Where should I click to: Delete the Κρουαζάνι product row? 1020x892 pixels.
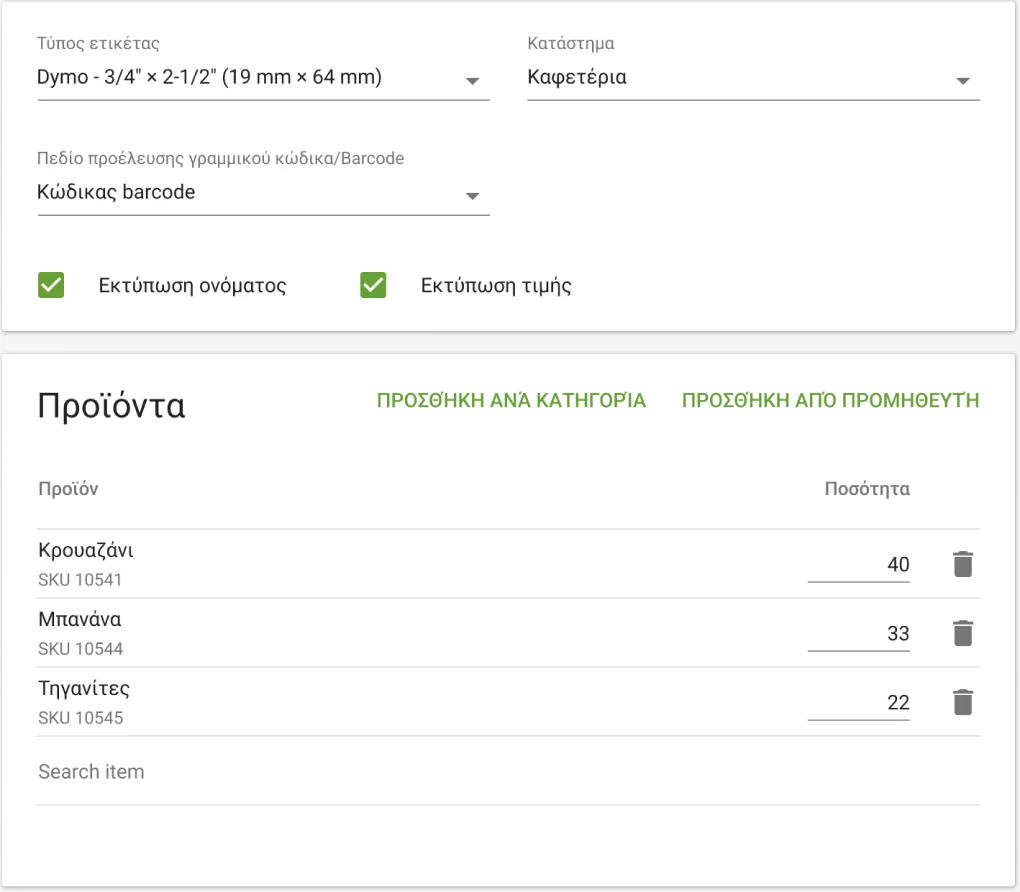[x=962, y=564]
